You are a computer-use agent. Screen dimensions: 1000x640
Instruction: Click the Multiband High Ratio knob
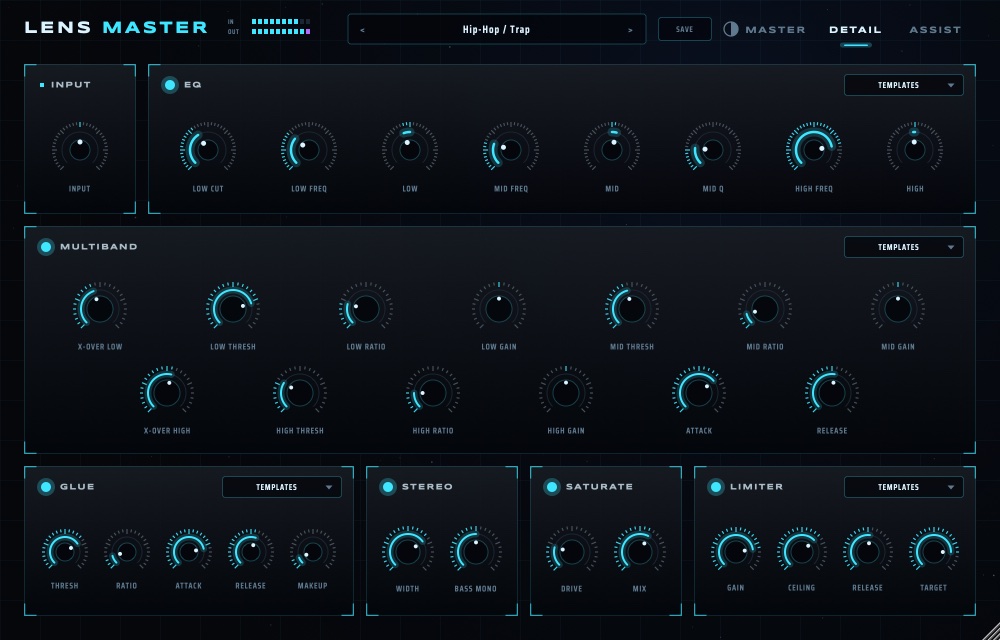[432, 393]
